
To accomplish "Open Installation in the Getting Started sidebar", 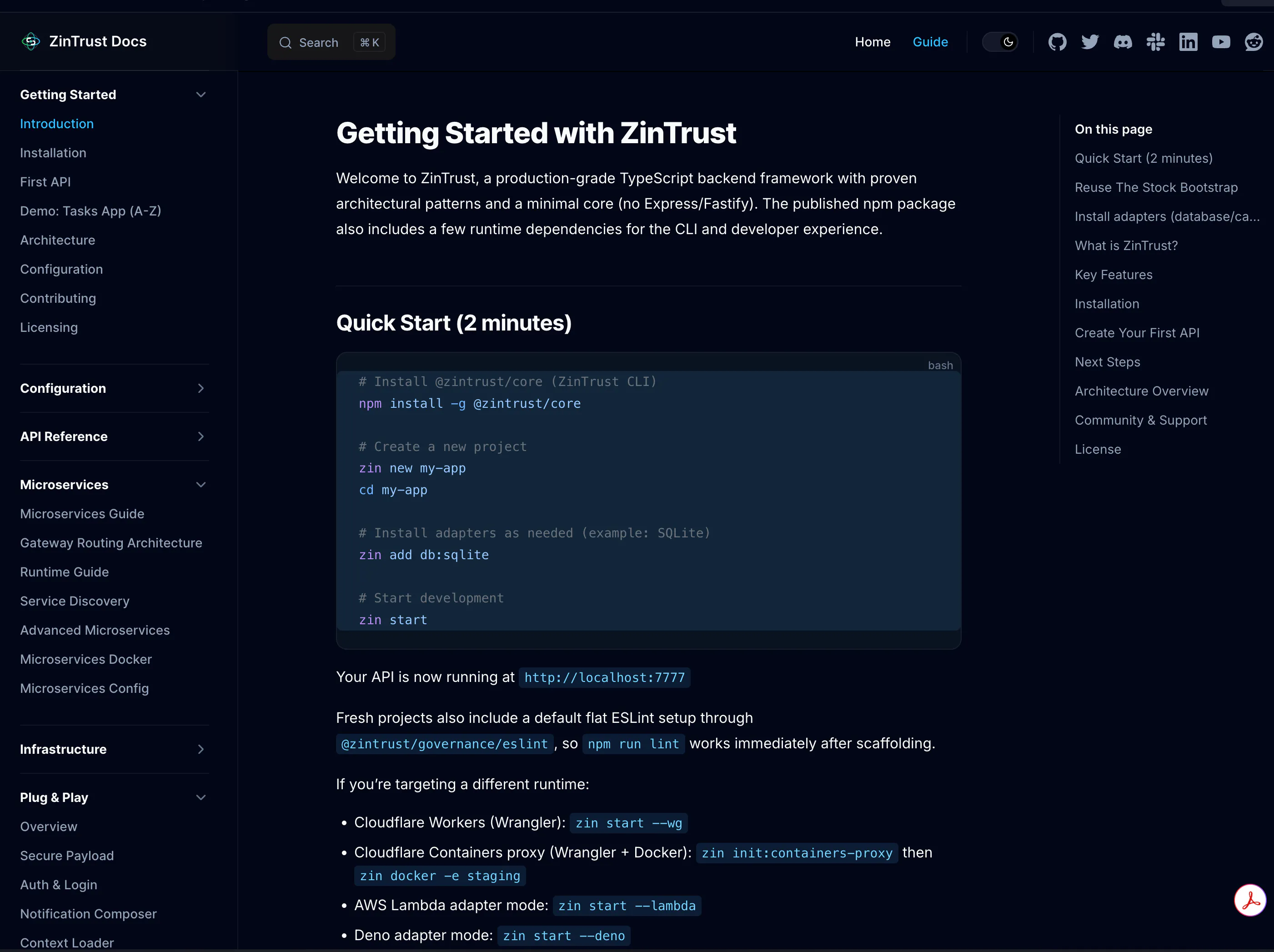I will coord(53,153).
